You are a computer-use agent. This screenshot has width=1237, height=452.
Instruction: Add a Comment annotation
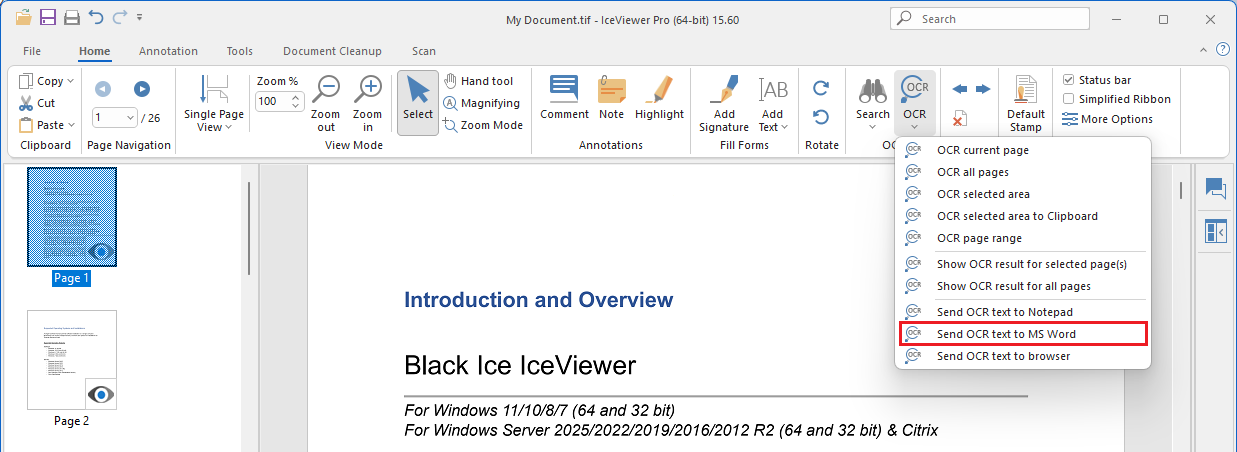[x=565, y=98]
